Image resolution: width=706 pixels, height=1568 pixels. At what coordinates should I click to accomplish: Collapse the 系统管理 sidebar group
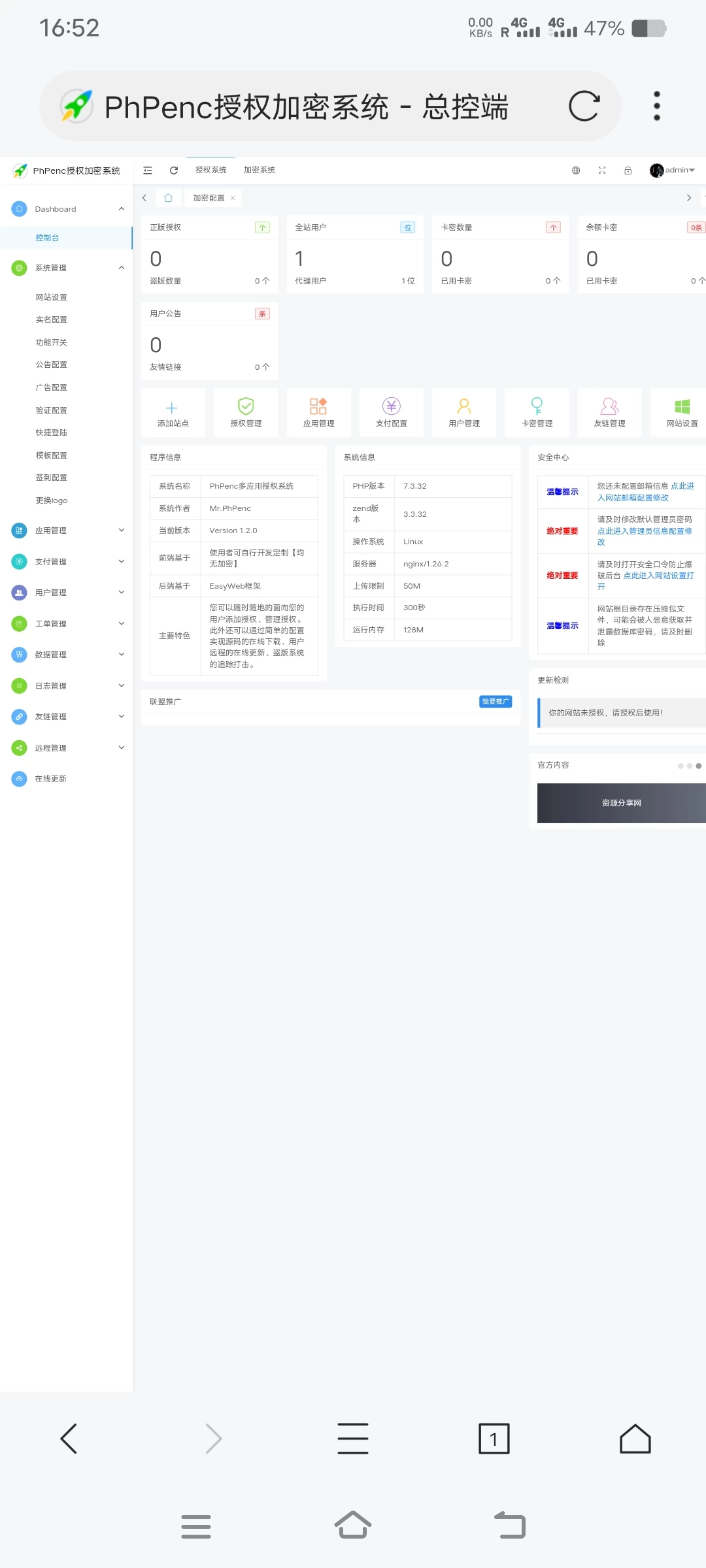[122, 268]
